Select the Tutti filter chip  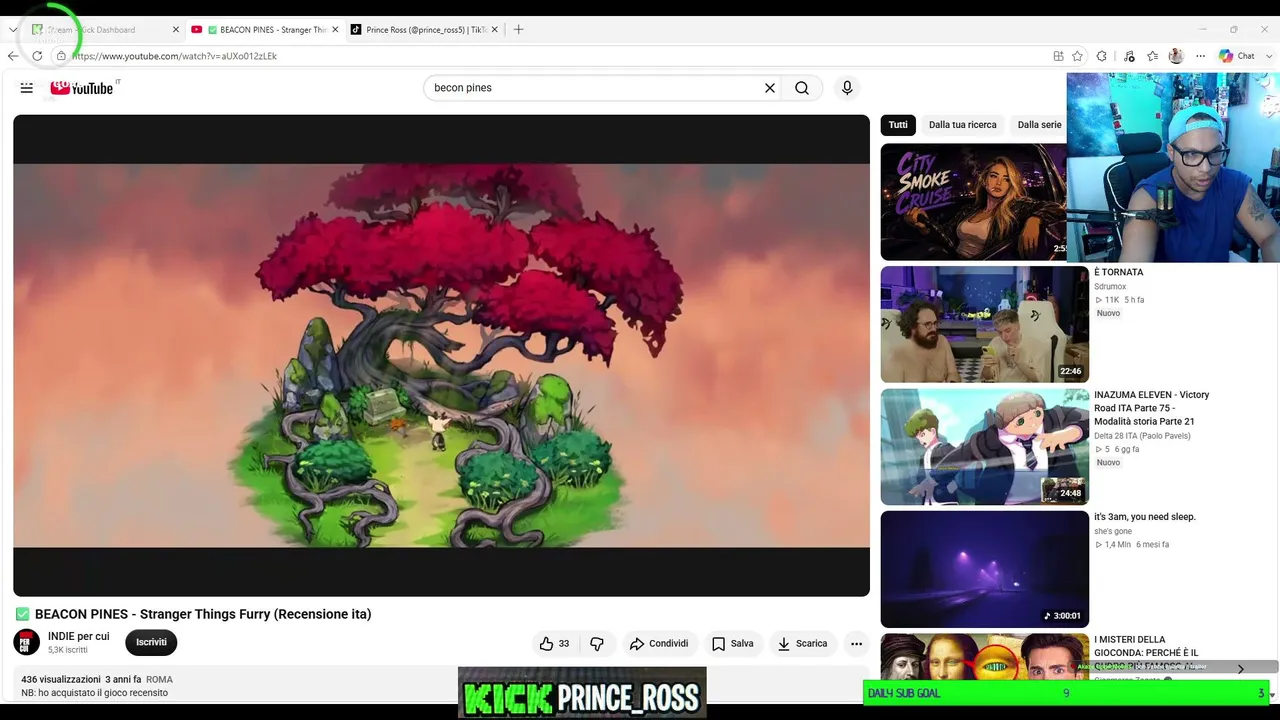click(x=898, y=125)
